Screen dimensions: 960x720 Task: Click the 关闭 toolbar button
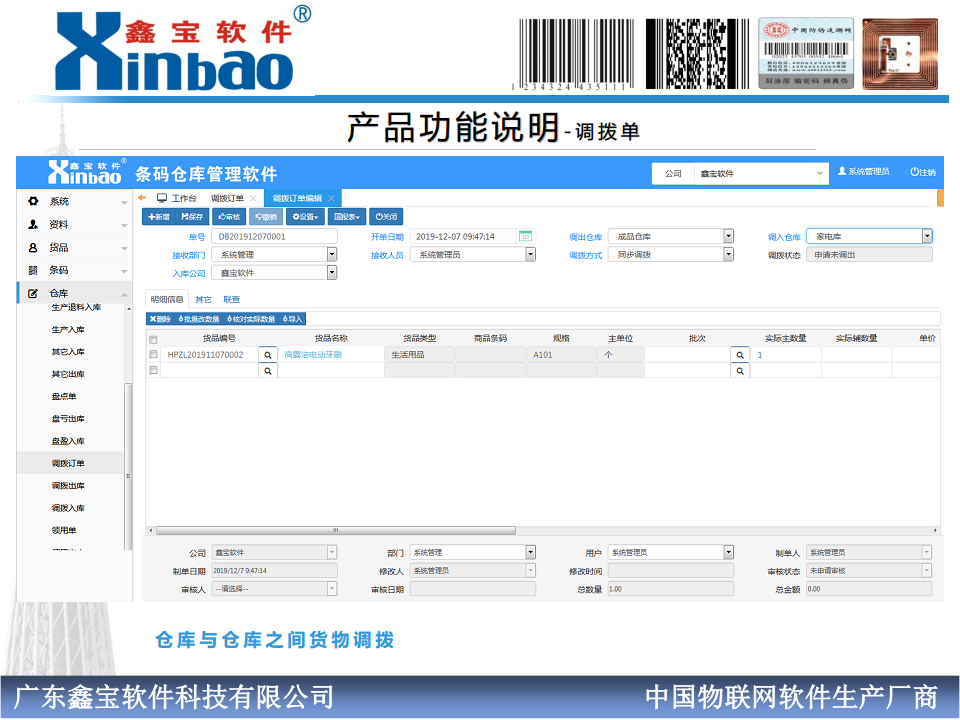[386, 217]
